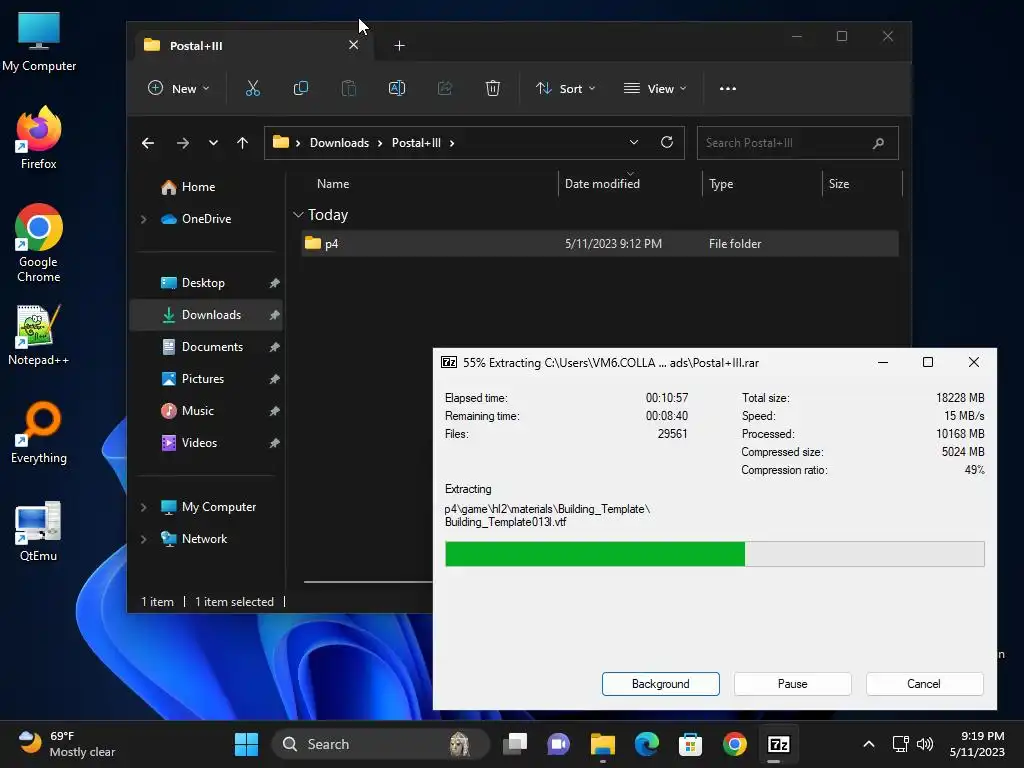Select the My Computer desktop icon
1024x768 pixels.
coord(39,42)
